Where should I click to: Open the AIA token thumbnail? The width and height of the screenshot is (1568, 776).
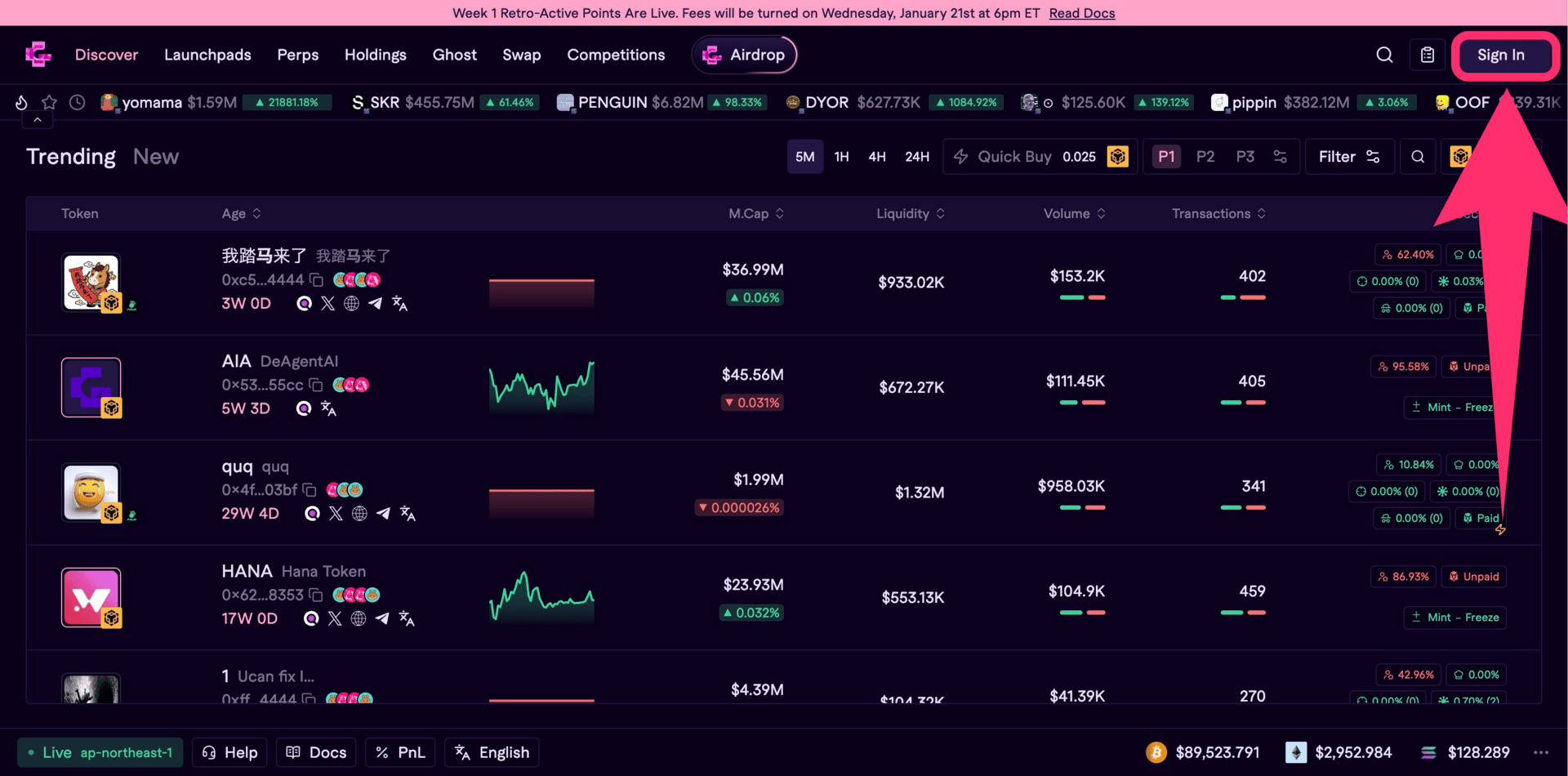pyautogui.click(x=91, y=387)
